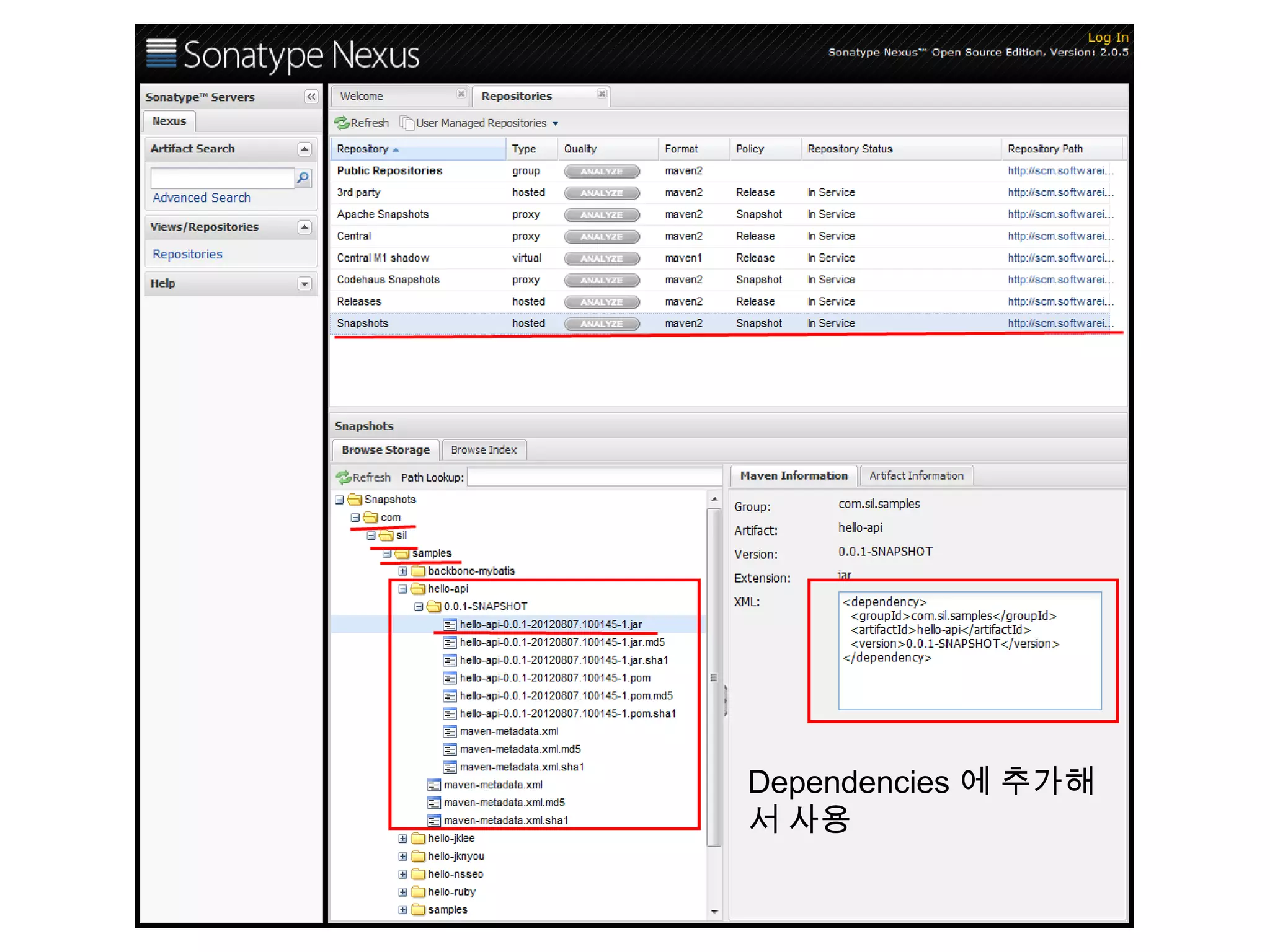
Task: Click Refresh in Browse Storage panel
Action: coord(363,477)
